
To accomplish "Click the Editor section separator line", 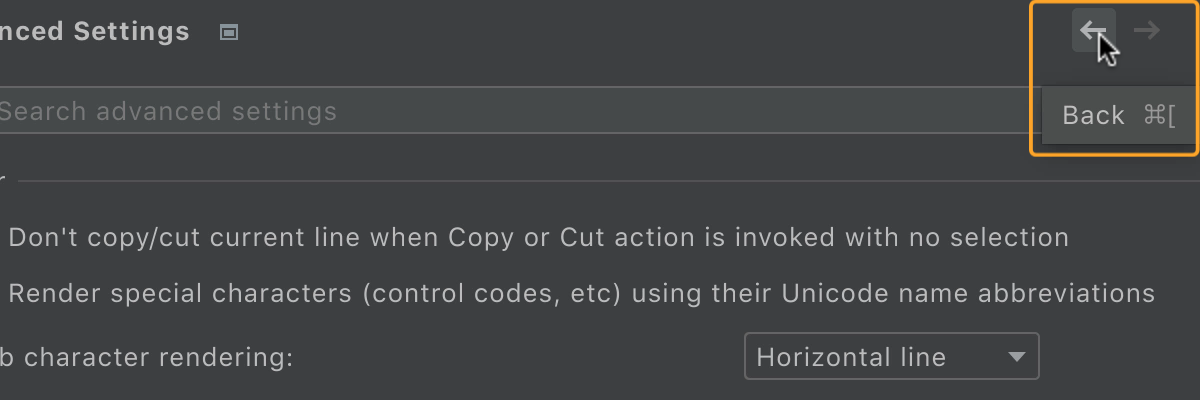I will click(x=609, y=181).
